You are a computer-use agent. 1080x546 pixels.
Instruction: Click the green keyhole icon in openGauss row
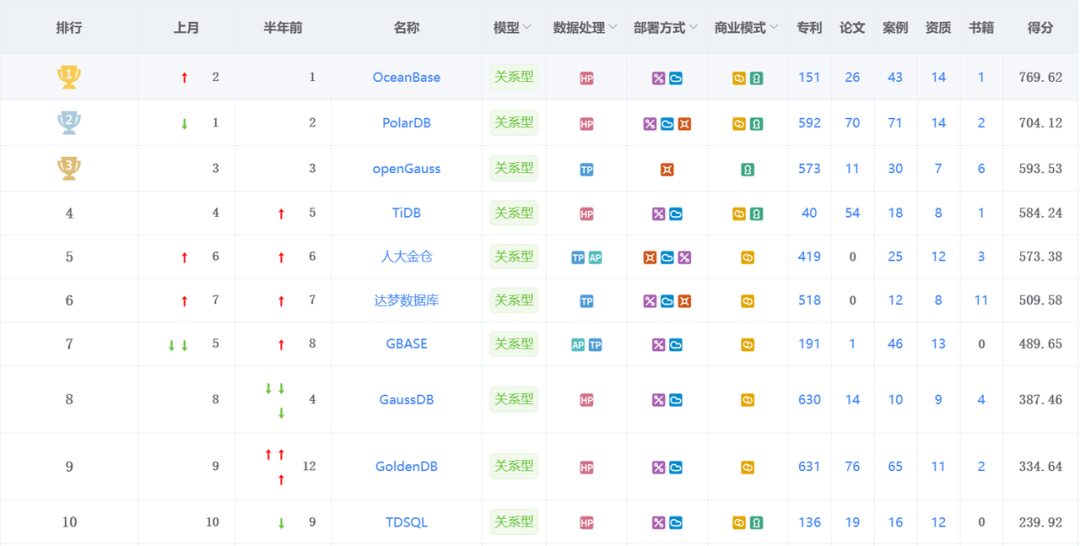(x=747, y=169)
